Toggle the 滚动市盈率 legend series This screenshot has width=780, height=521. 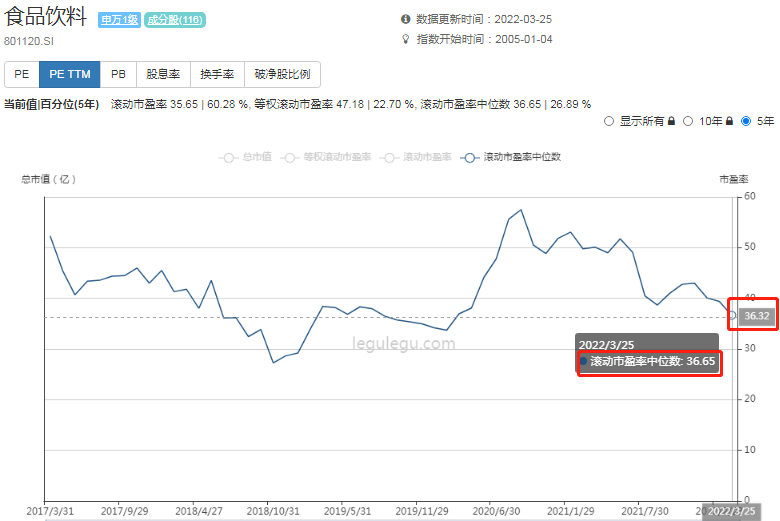pyautogui.click(x=415, y=157)
